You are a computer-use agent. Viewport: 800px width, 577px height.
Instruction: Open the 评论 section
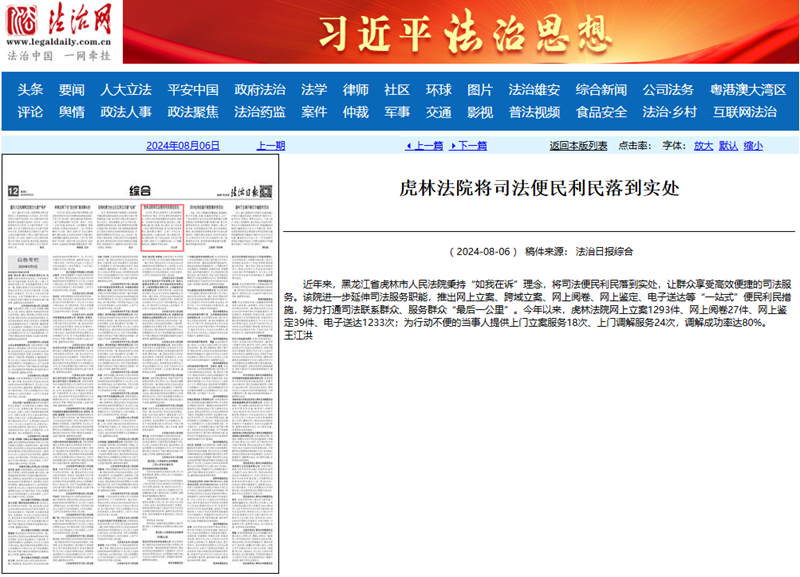(30, 112)
